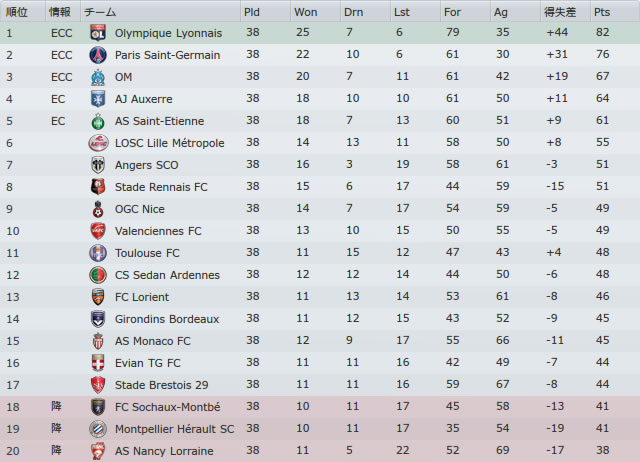The image size is (640, 462).
Task: Click the Olympique Lyonnais club crest
Action: 98,33
